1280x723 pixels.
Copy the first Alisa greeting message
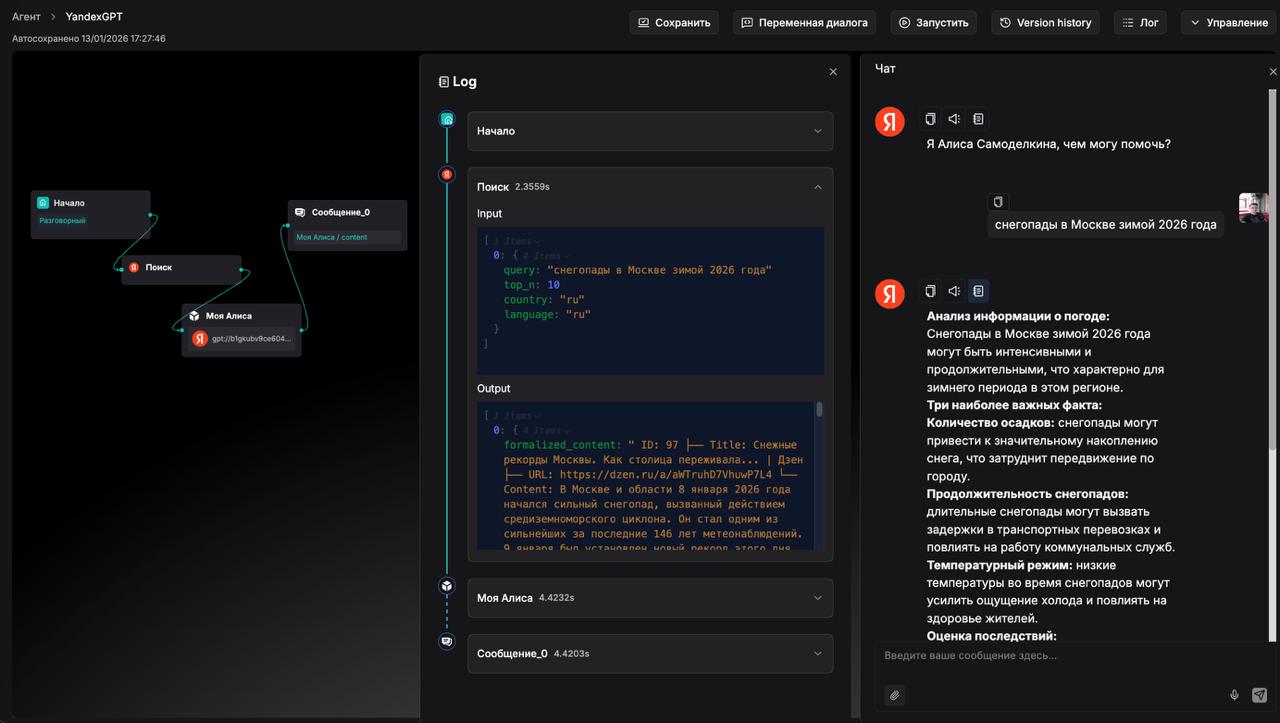(930, 119)
